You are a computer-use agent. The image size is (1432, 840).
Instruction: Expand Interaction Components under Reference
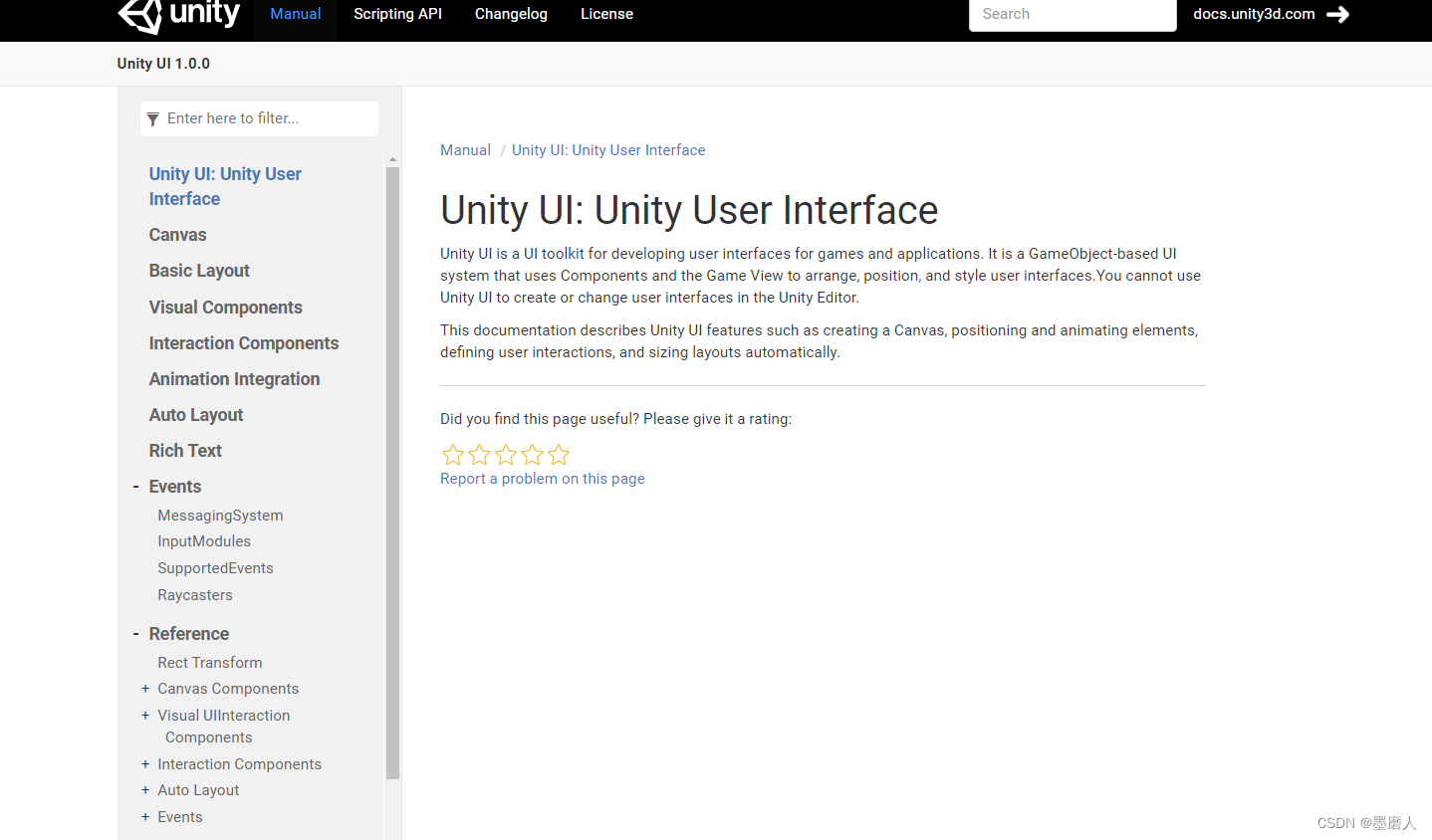[145, 764]
